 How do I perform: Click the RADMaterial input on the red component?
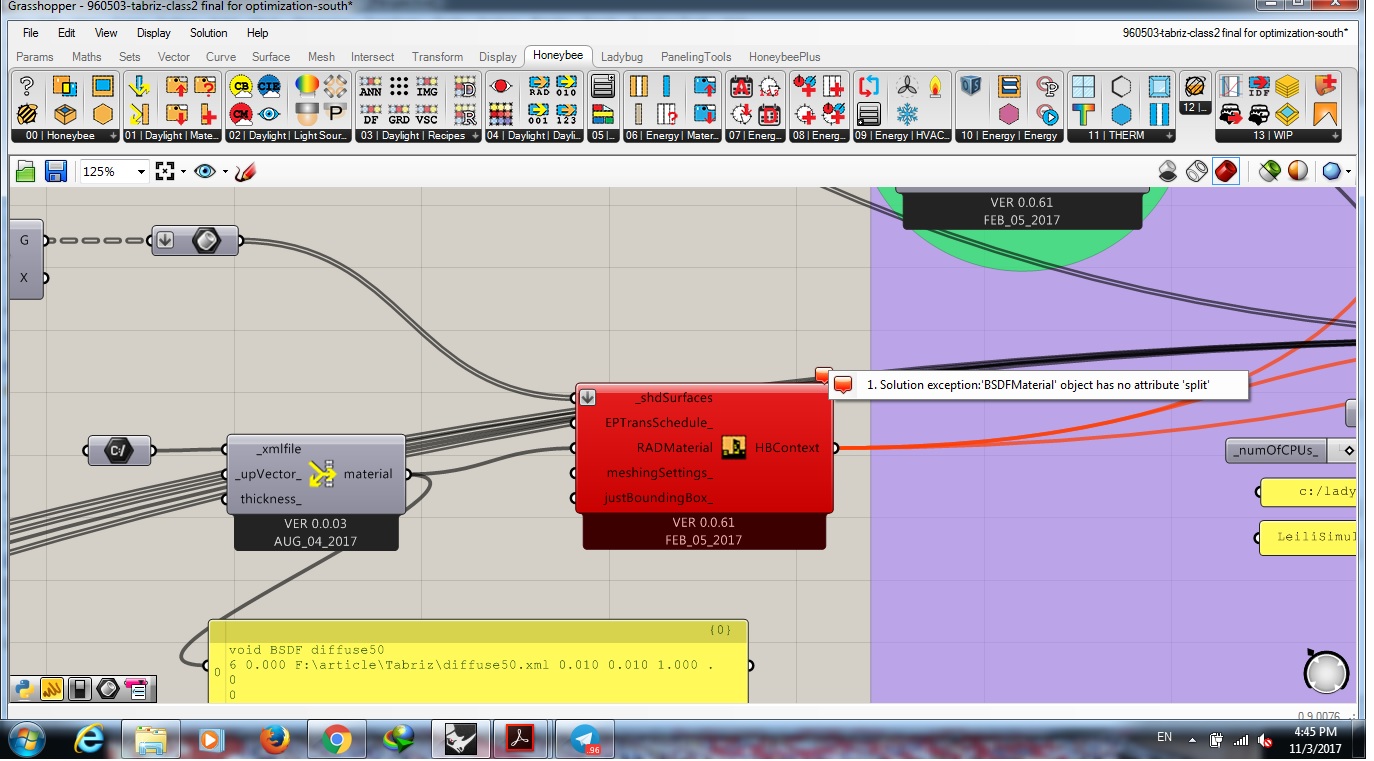coord(674,448)
